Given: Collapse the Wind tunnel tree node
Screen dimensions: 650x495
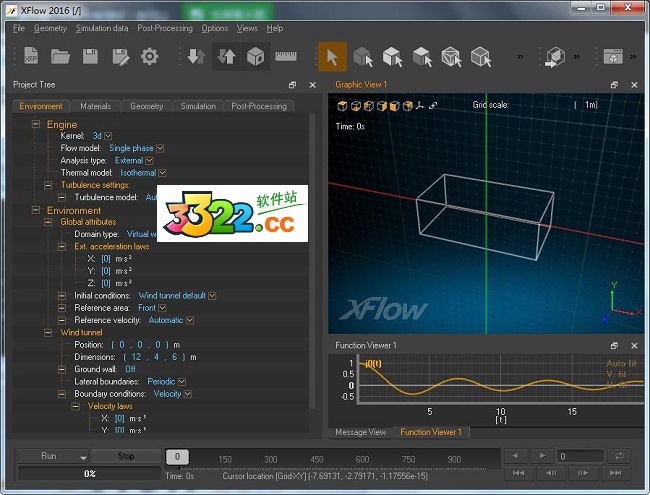Looking at the screenshot, I should coord(48,332).
